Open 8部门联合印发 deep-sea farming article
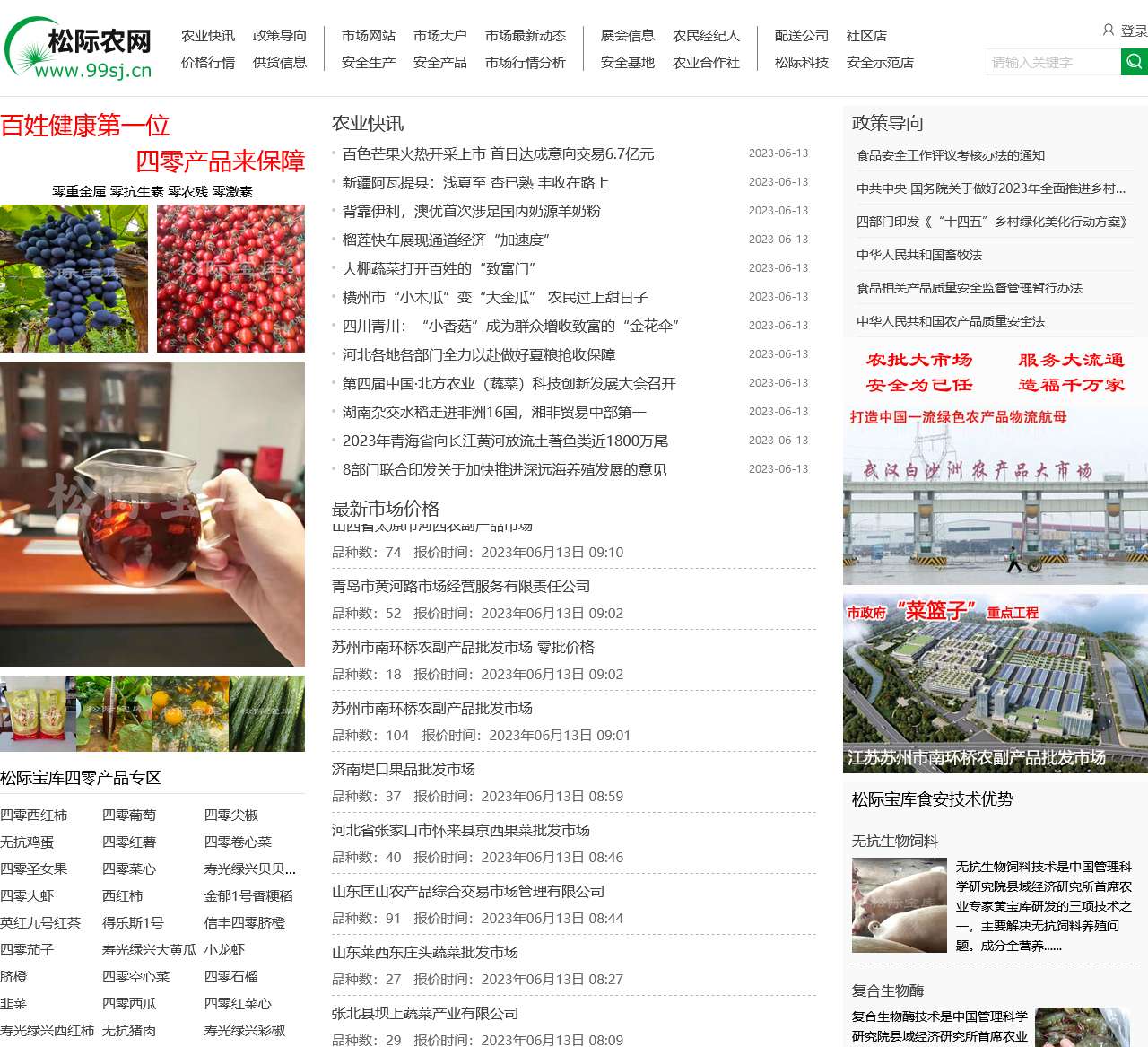This screenshot has height=1047, width=1148. (x=505, y=470)
